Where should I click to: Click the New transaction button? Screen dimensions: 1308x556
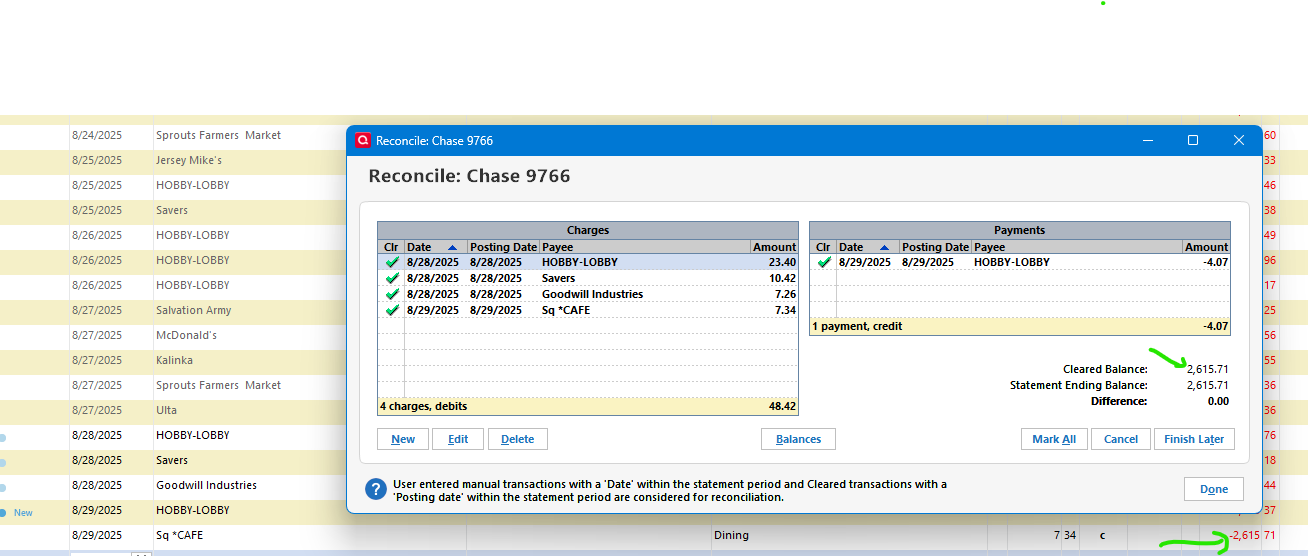[x=403, y=439]
